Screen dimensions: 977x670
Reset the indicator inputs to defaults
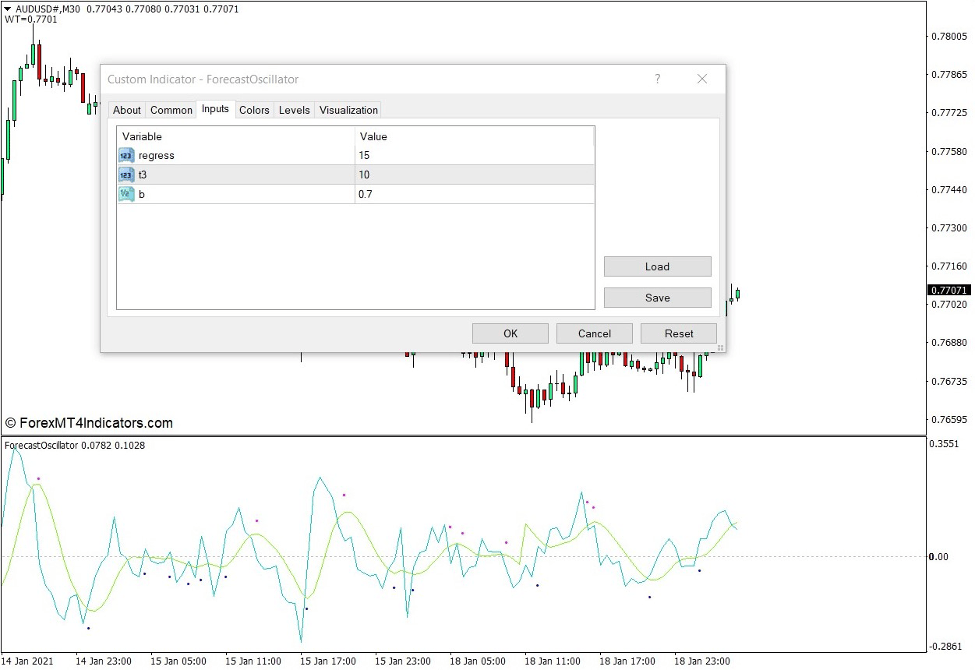point(678,333)
